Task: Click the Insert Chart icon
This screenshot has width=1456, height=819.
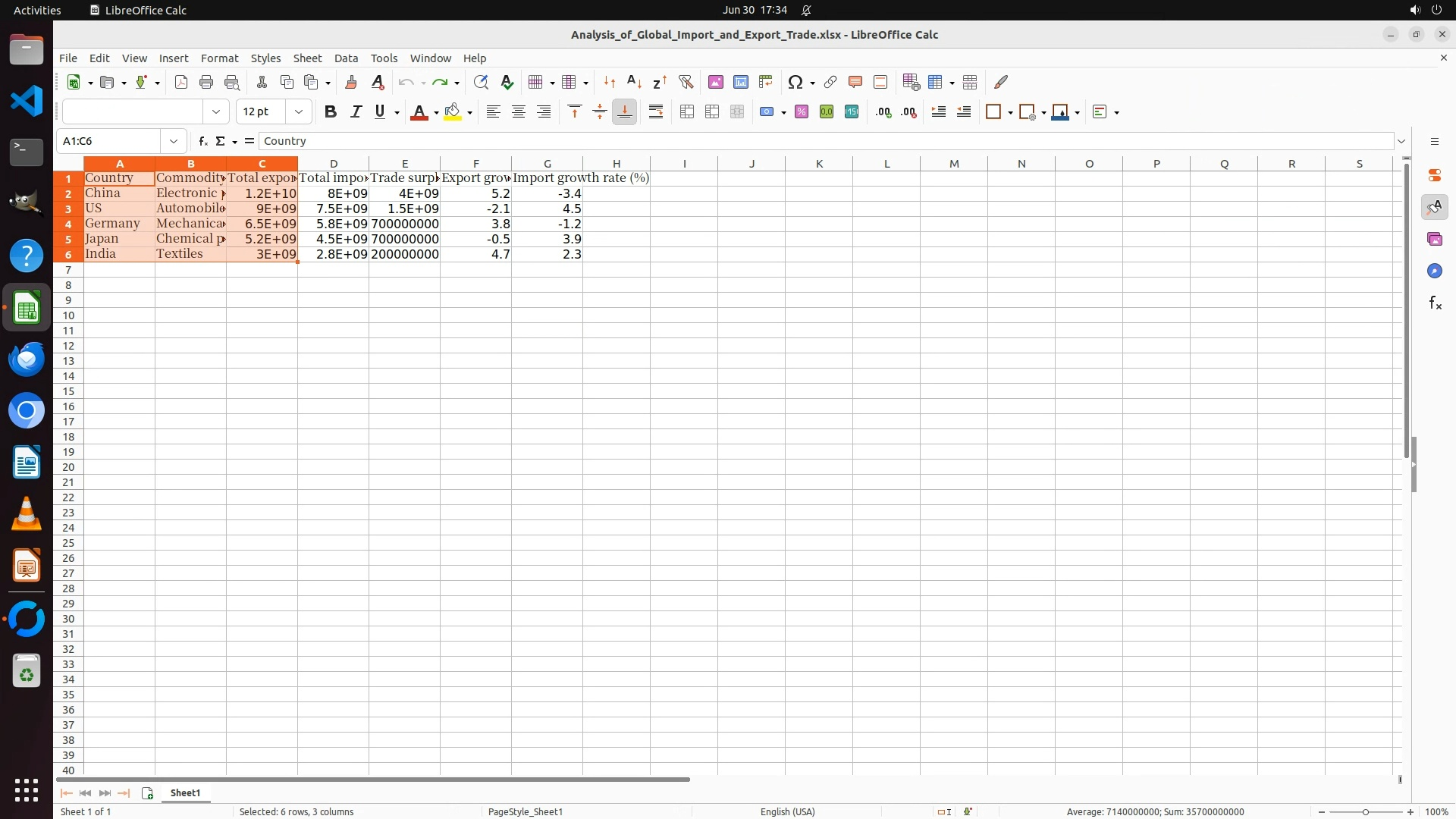Action: (x=740, y=82)
